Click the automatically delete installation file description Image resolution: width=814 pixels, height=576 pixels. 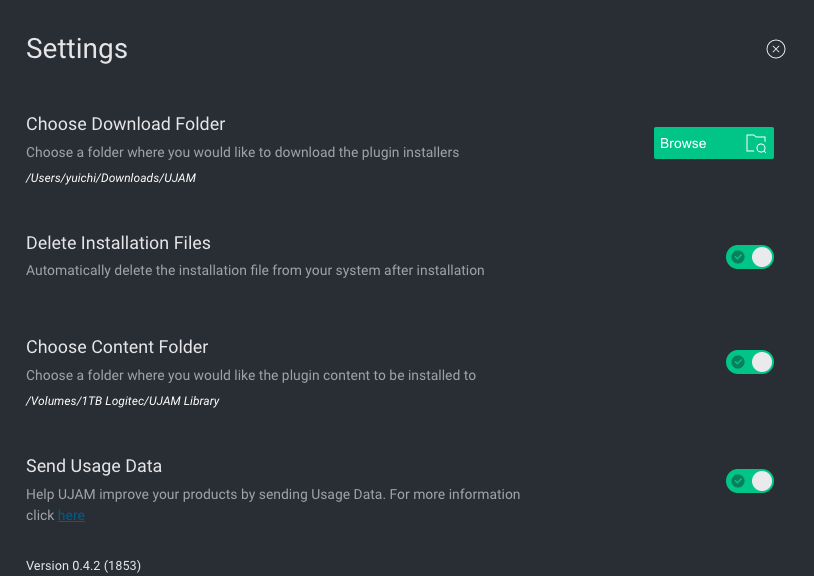[255, 270]
